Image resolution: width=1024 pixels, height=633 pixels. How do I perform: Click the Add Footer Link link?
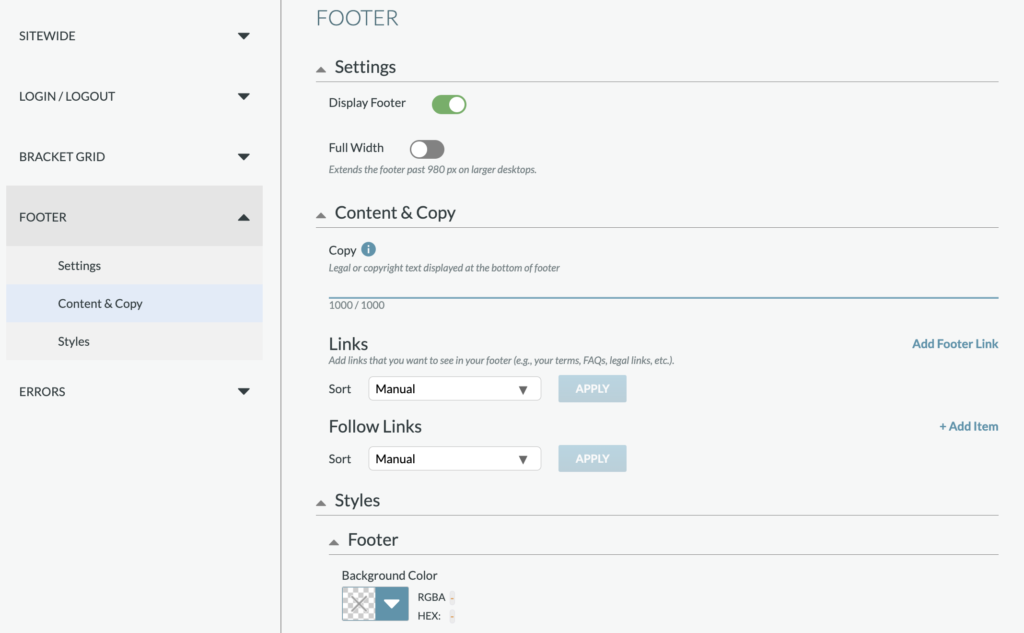pyautogui.click(x=954, y=344)
